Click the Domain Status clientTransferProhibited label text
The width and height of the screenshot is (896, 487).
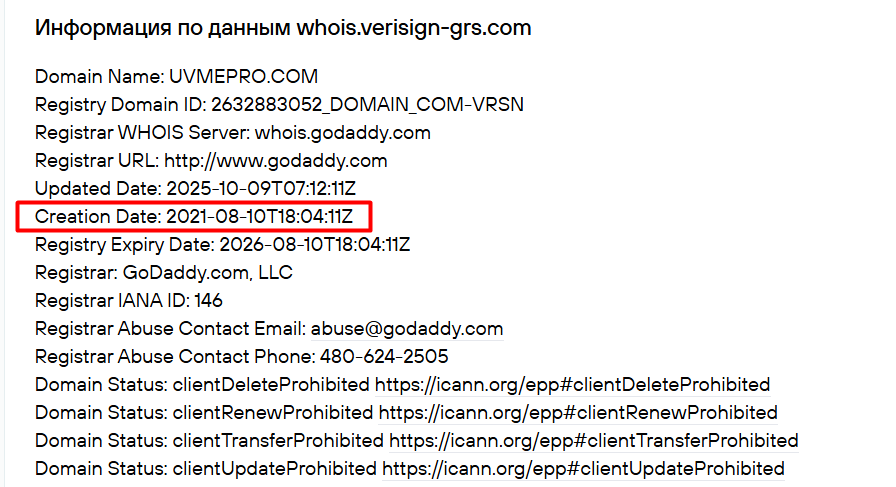click(209, 441)
